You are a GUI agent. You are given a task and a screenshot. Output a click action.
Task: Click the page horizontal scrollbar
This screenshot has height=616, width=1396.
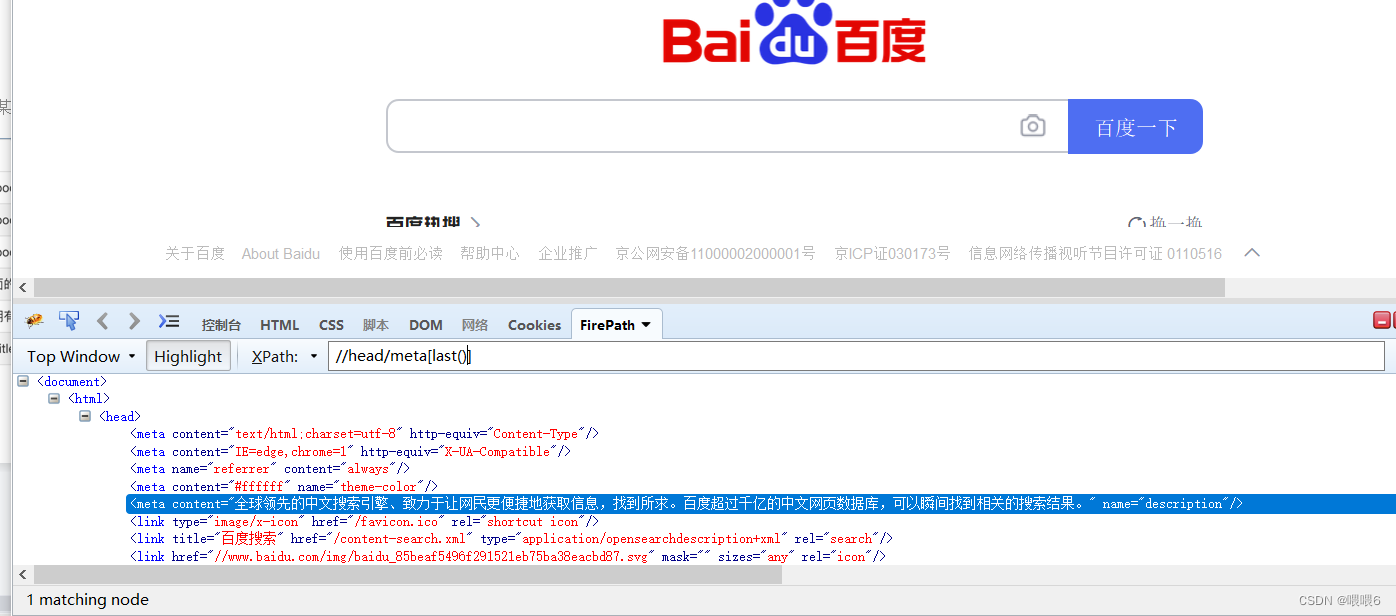629,288
